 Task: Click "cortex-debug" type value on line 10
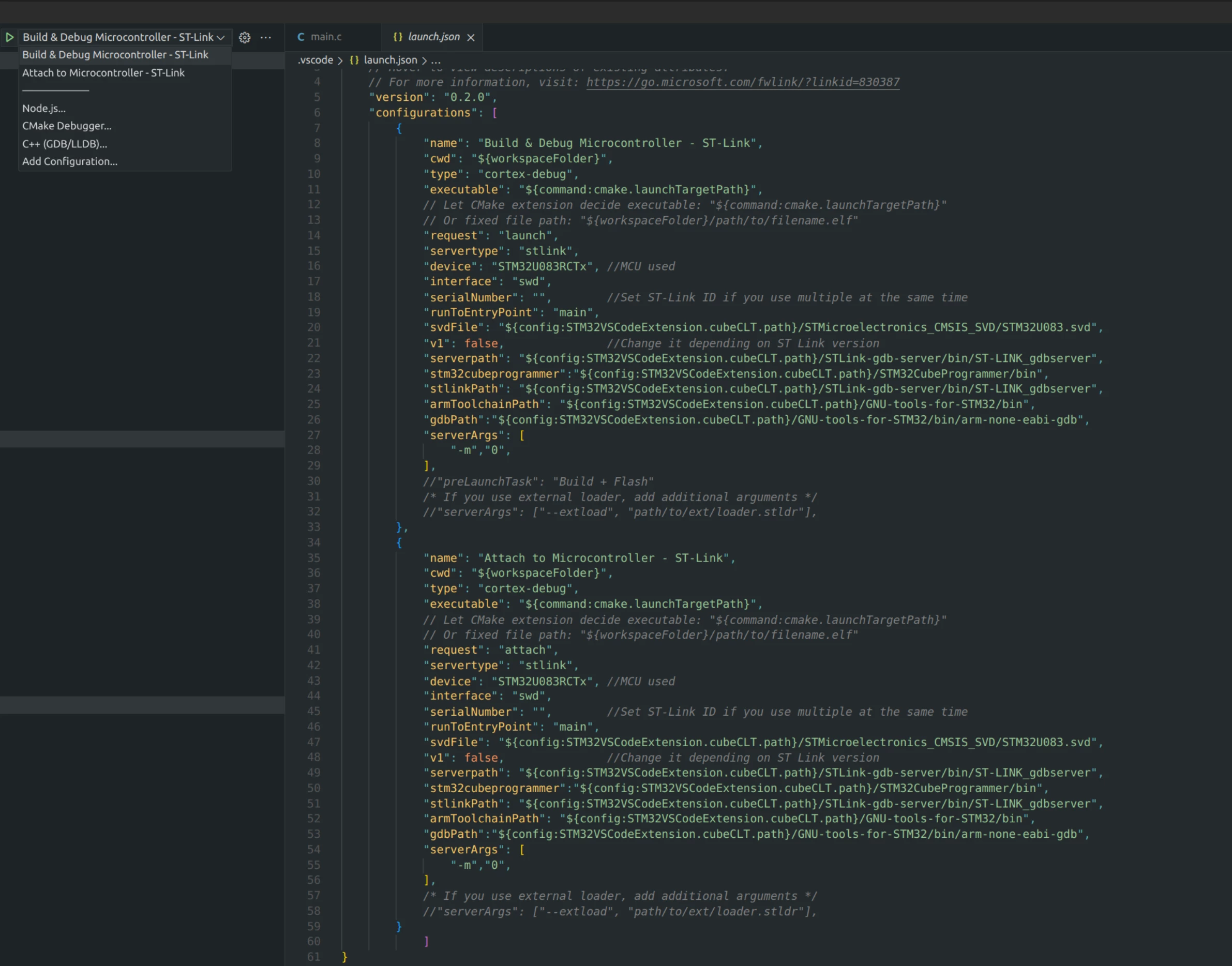click(525, 174)
